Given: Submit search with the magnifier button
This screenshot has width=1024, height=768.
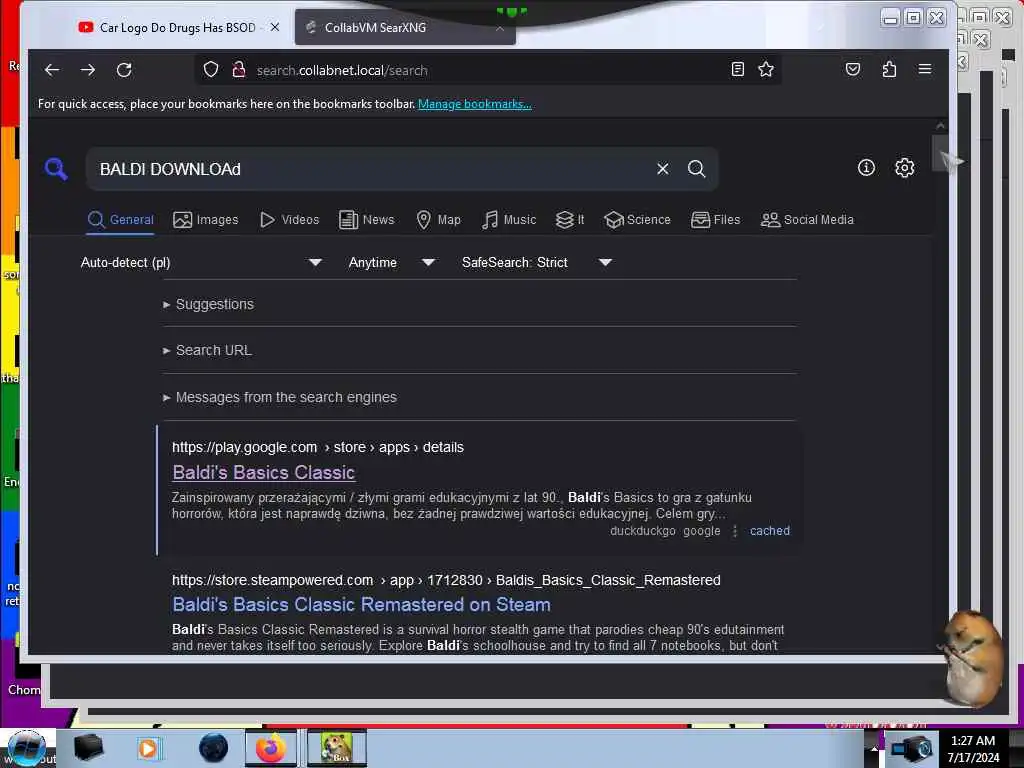Looking at the screenshot, I should point(697,169).
